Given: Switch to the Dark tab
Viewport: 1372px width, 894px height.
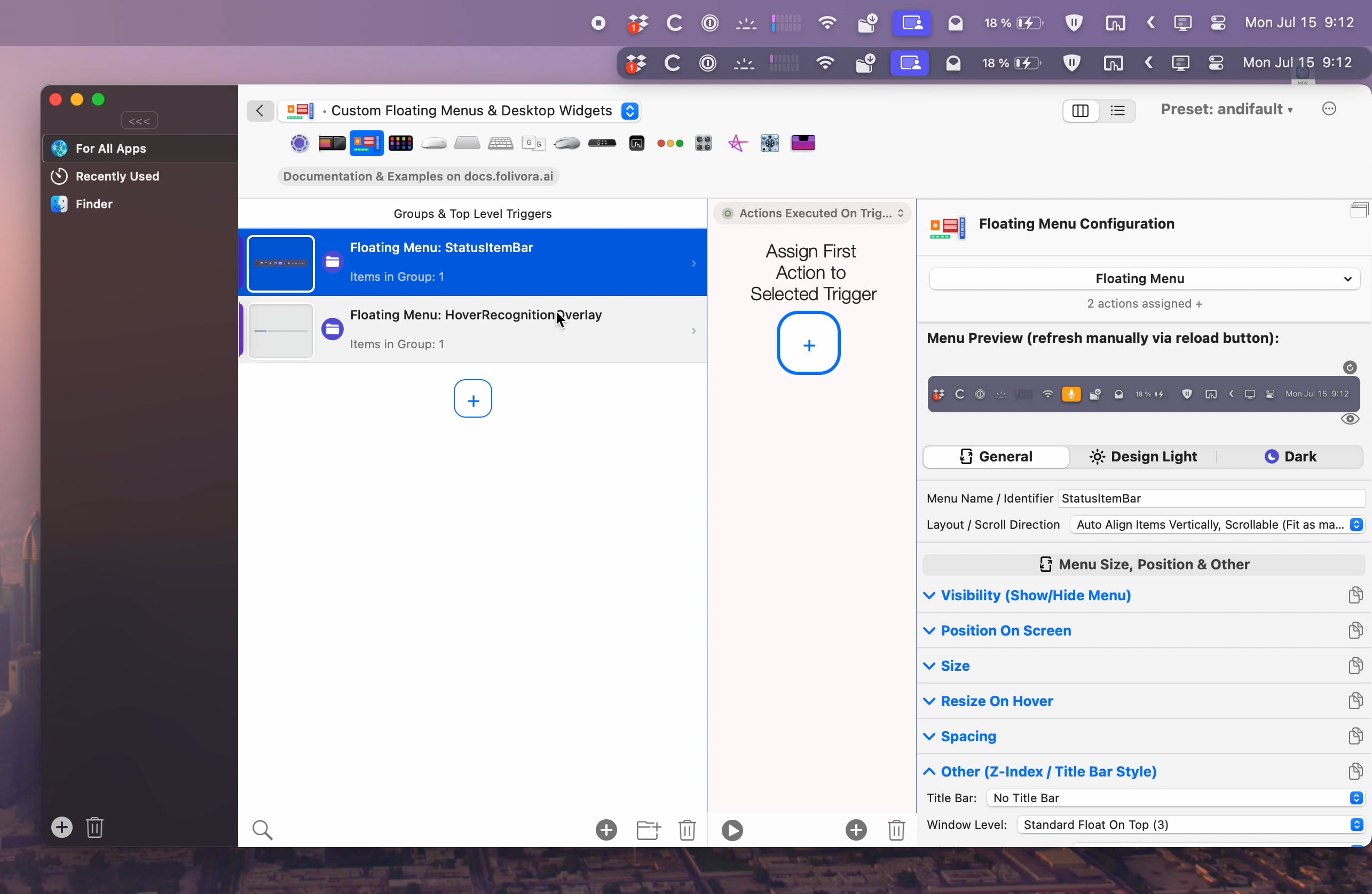Looking at the screenshot, I should 1290,457.
